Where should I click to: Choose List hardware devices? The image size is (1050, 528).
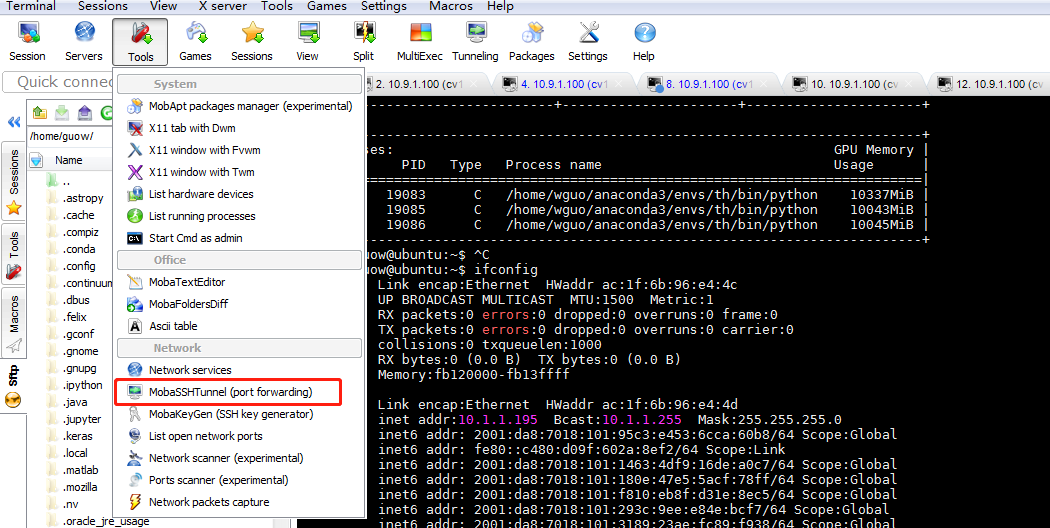(x=240, y=194)
